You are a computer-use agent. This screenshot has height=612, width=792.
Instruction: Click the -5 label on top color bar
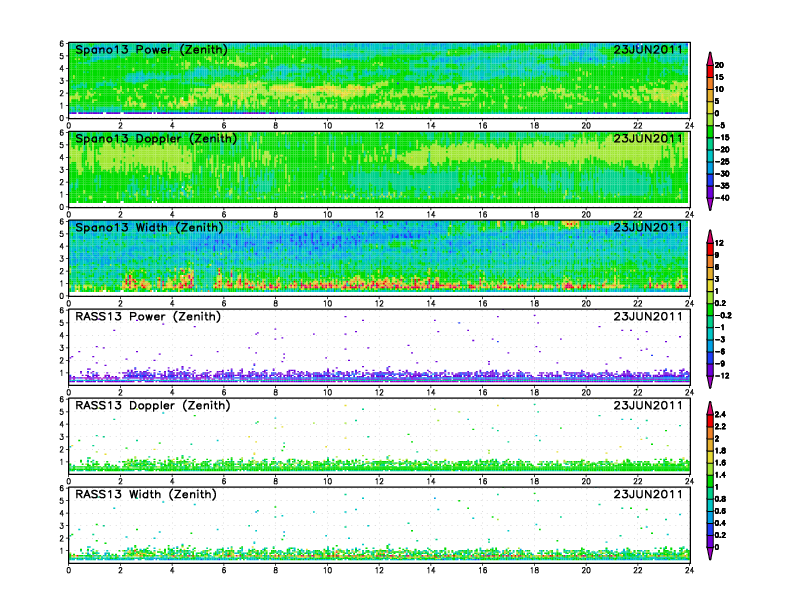720,125
